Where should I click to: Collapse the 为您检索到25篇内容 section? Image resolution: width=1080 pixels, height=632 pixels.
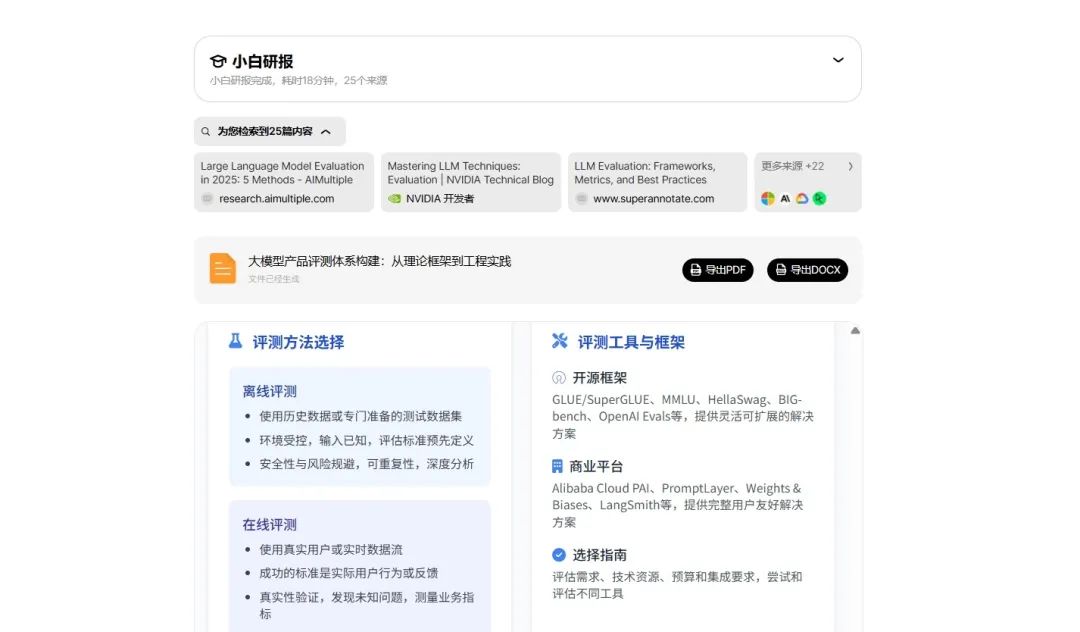pos(324,131)
